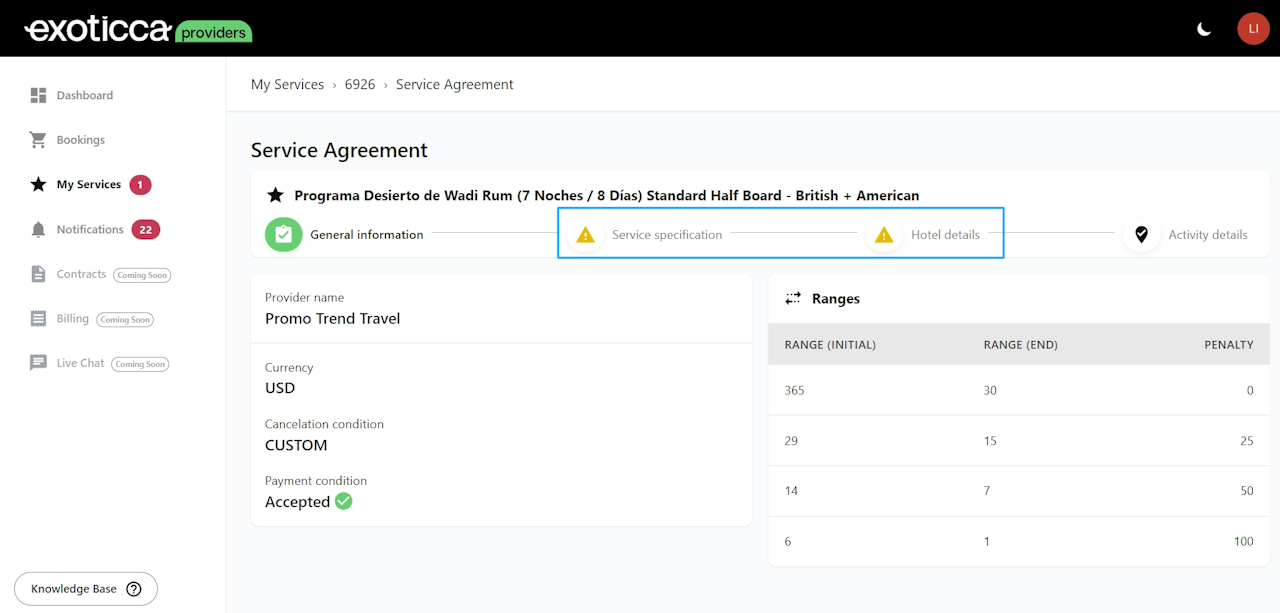
Task: Click the CUSTOM cancelation condition value
Action: pos(296,445)
